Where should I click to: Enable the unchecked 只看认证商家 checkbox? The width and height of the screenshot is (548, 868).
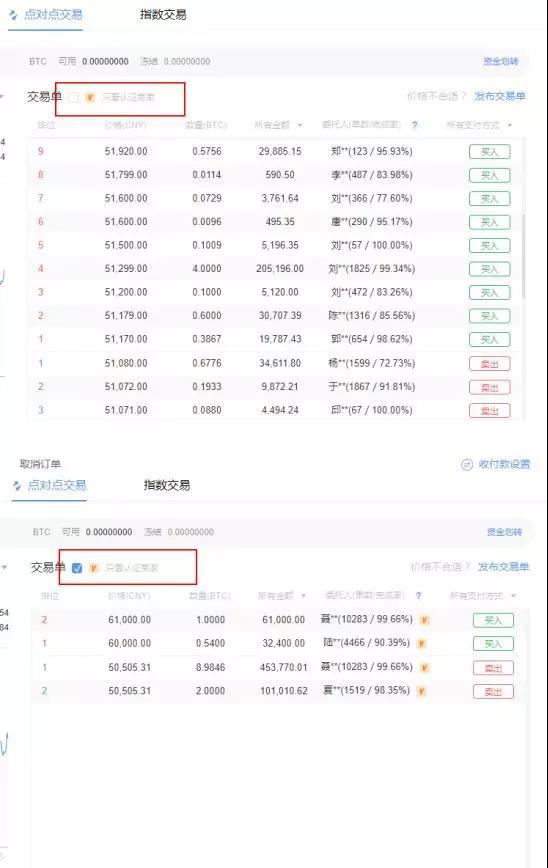pyautogui.click(x=74, y=97)
